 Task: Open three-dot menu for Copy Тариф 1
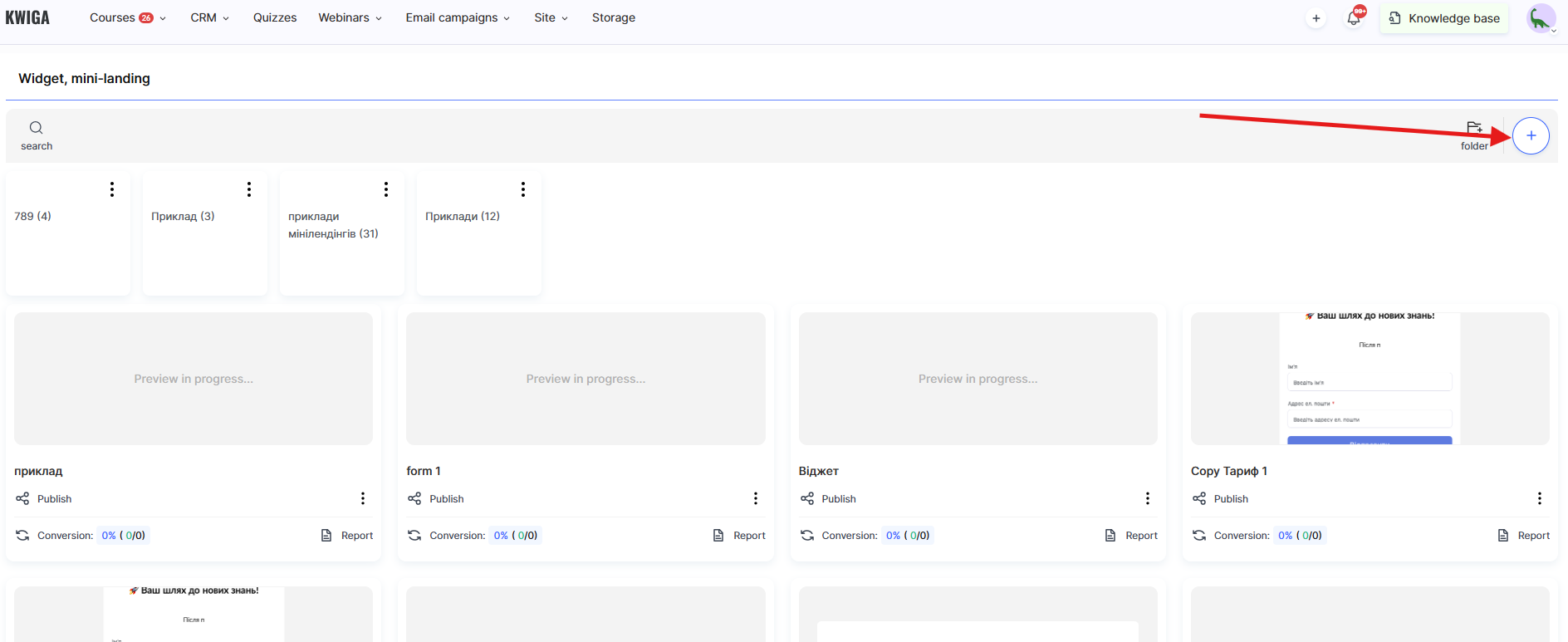pos(1539,498)
